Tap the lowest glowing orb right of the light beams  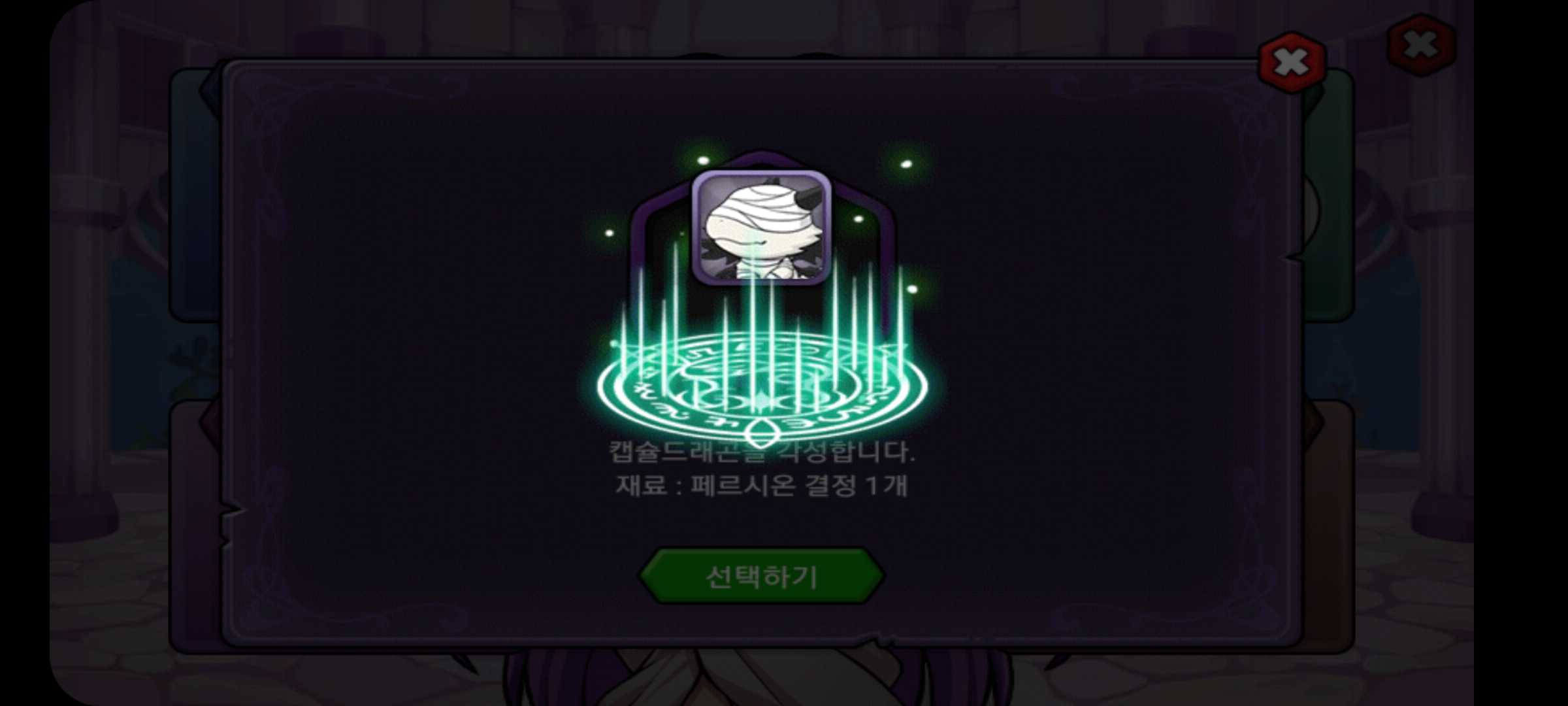[912, 289]
